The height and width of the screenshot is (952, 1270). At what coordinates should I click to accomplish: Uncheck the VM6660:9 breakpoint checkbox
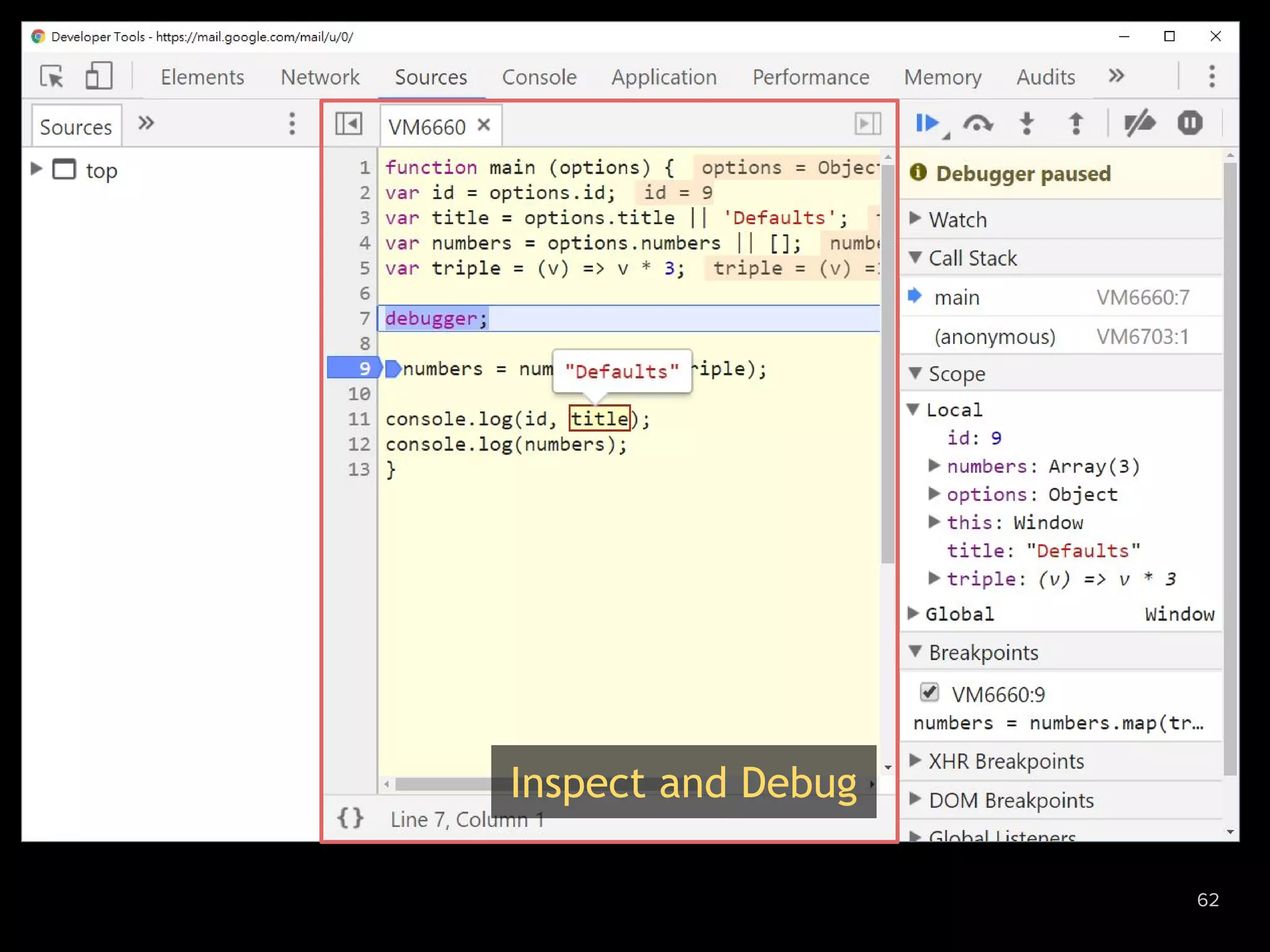coord(929,692)
